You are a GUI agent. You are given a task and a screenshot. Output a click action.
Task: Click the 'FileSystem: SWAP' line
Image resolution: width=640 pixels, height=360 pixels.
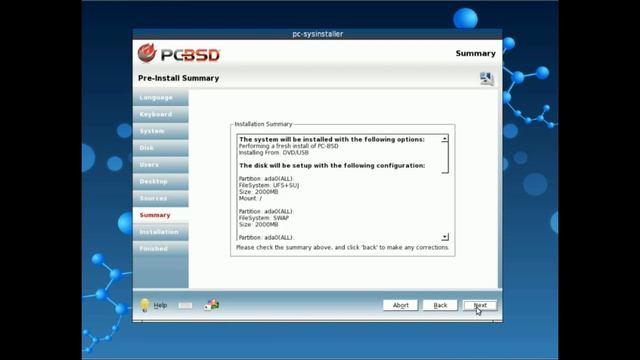(x=264, y=218)
